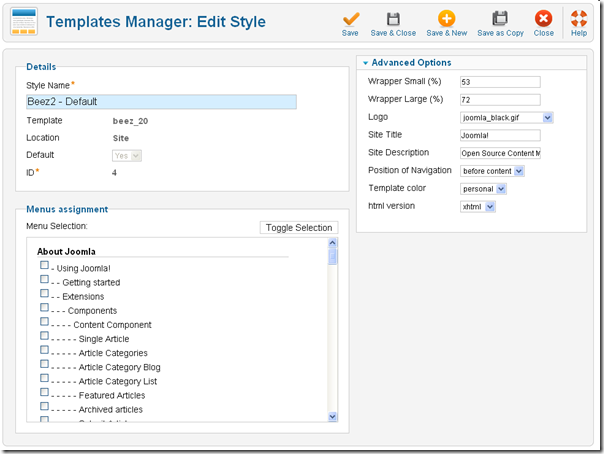Screen dimensions: 604x454
Task: Click the menu list scrollbar thumb
Action: point(332,257)
